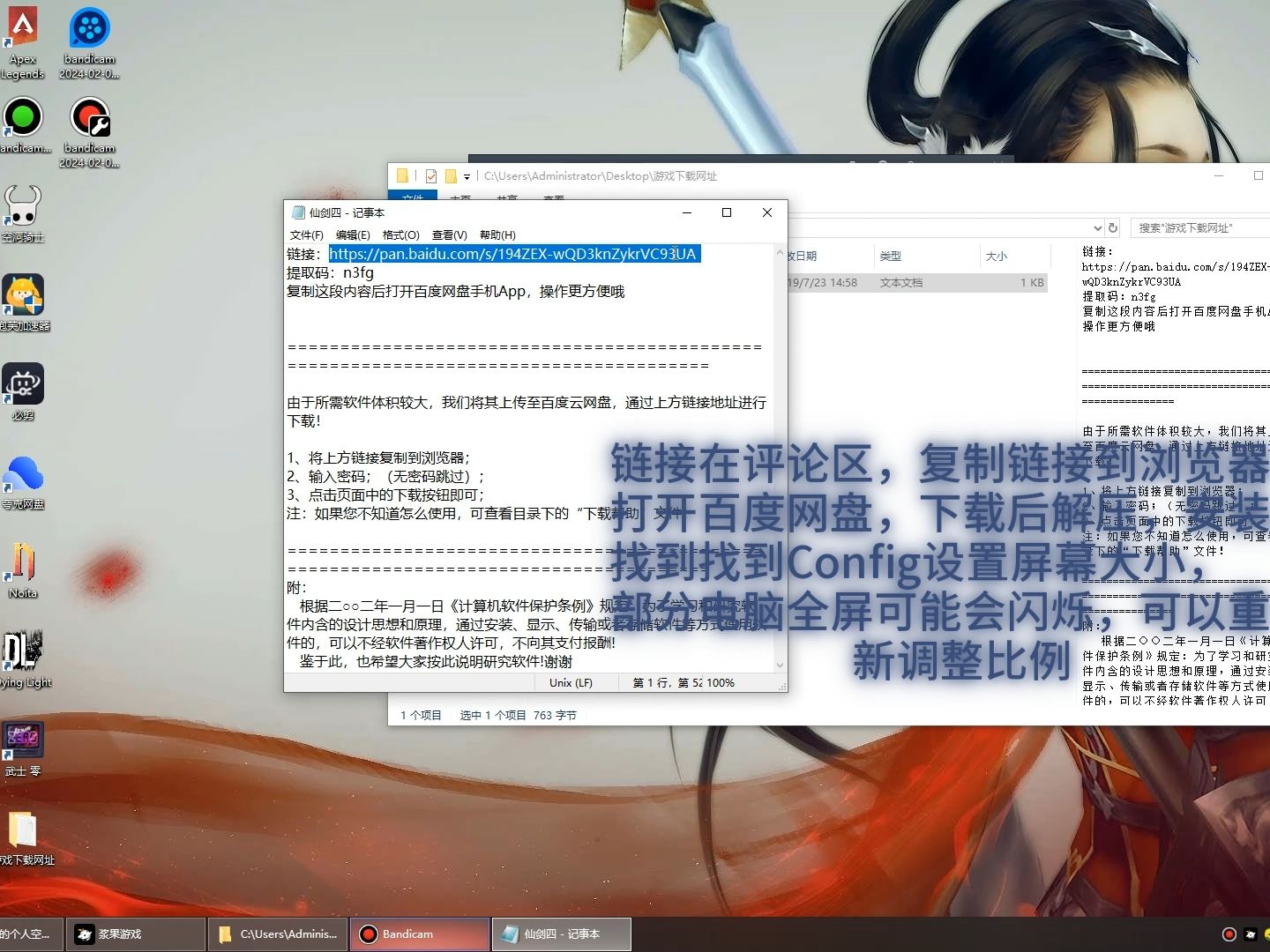The image size is (1270, 952).
Task: Open the 夸克网盘 cloud drive shortcut
Action: pyautogui.click(x=23, y=481)
